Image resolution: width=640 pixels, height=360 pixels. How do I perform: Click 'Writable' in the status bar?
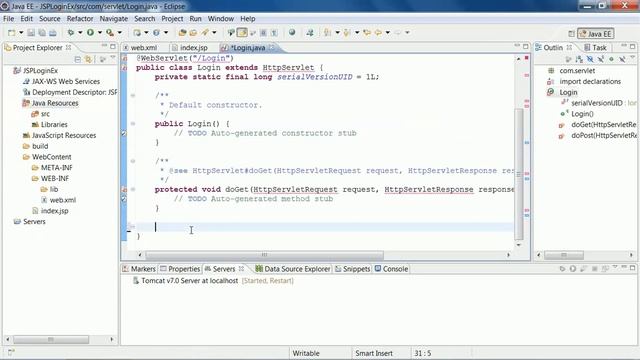pos(306,353)
